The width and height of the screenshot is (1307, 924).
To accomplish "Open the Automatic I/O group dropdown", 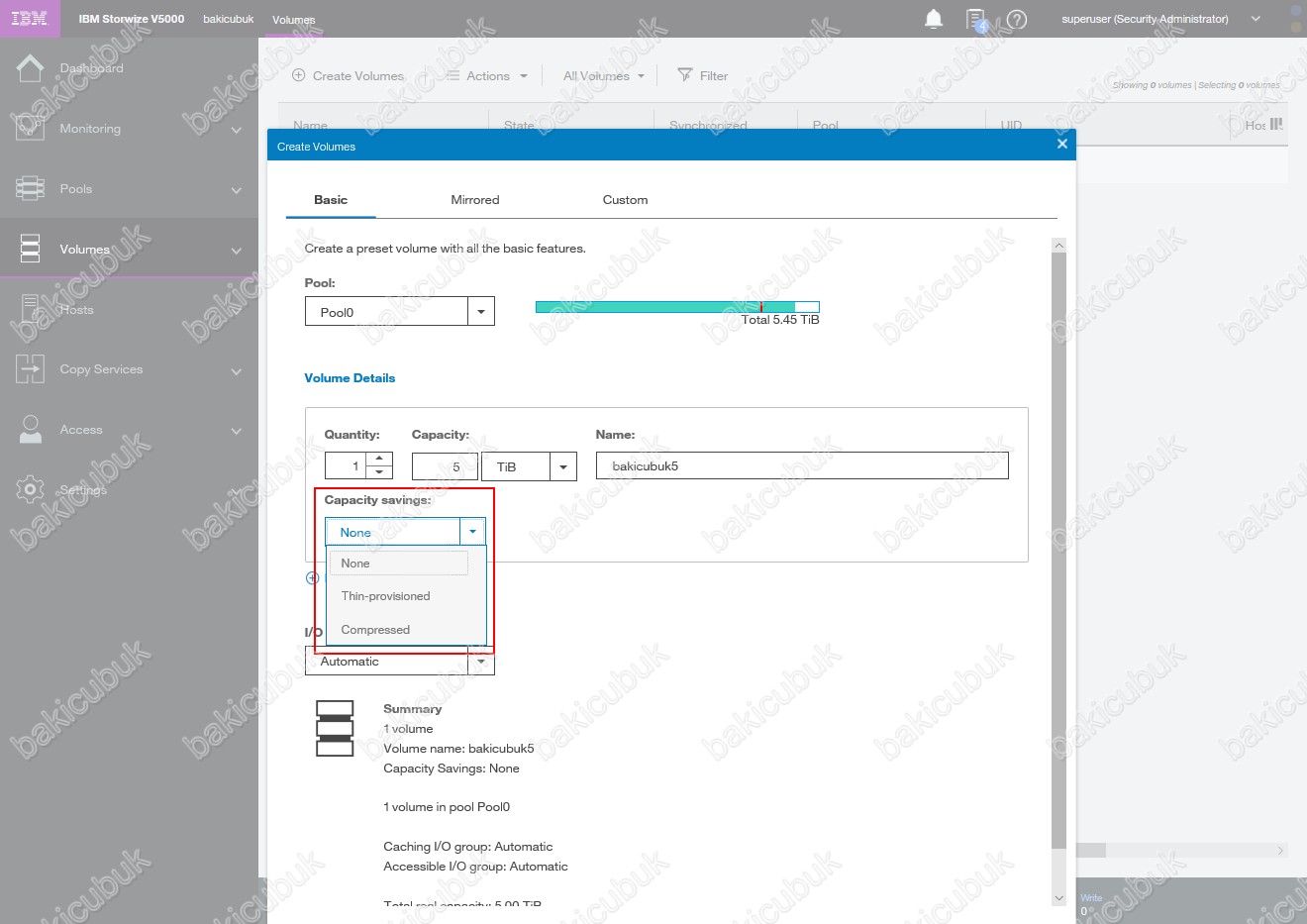I will (x=481, y=662).
